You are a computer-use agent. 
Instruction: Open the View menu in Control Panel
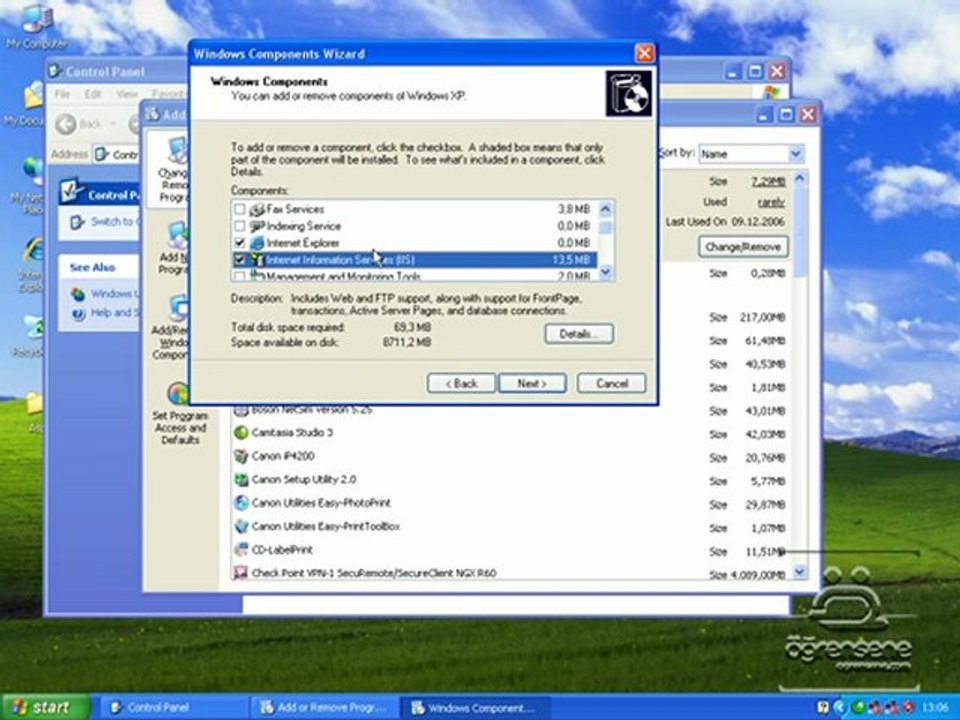click(127, 94)
